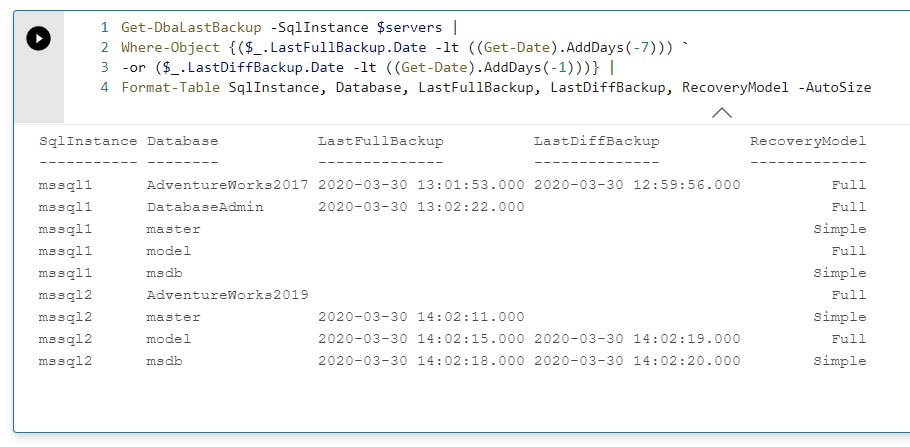Click the Database column header in output
Image resolution: width=910 pixels, height=447 pixels.
tap(182, 141)
